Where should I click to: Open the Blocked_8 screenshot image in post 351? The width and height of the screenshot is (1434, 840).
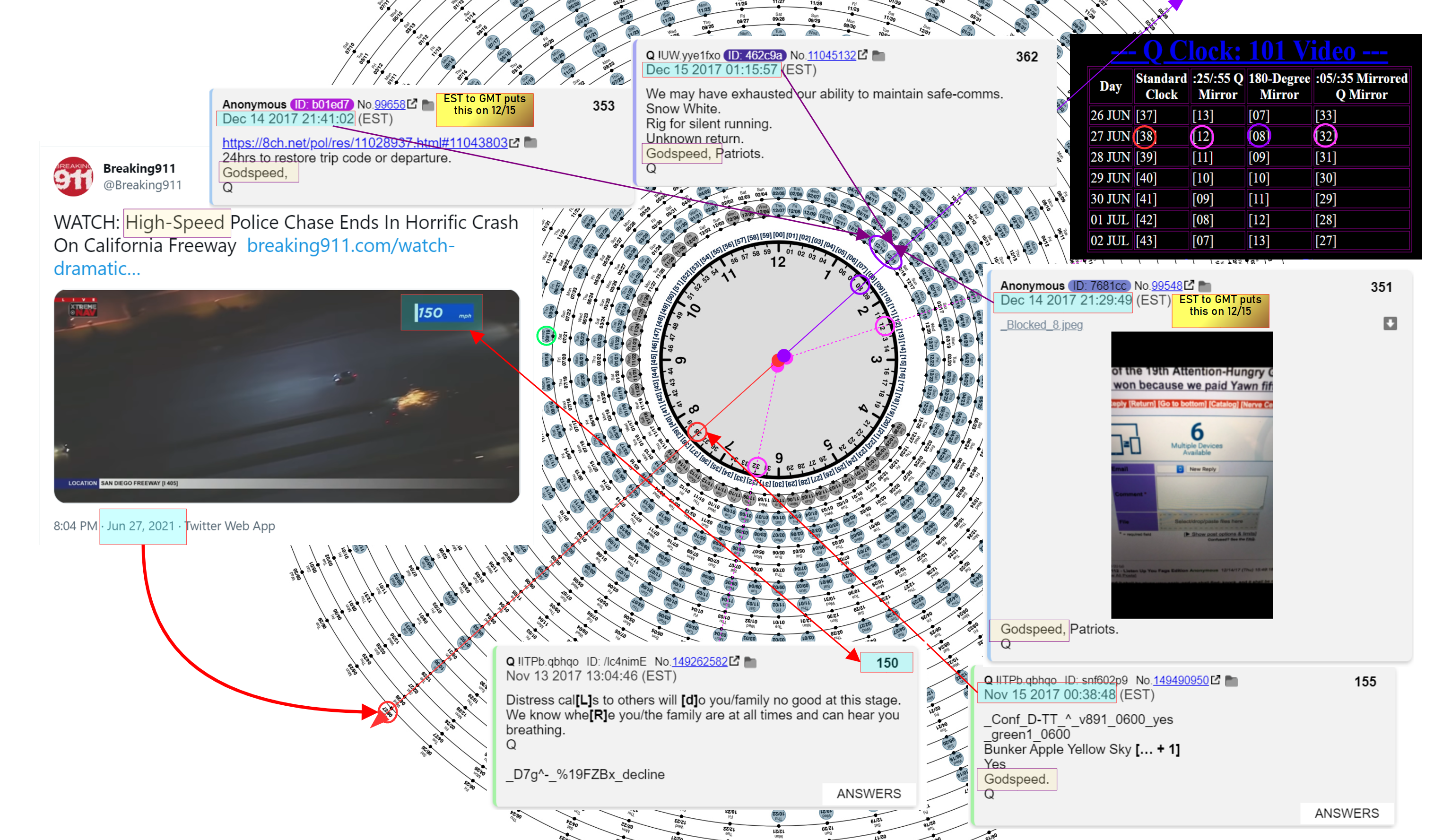pyautogui.click(x=1191, y=475)
